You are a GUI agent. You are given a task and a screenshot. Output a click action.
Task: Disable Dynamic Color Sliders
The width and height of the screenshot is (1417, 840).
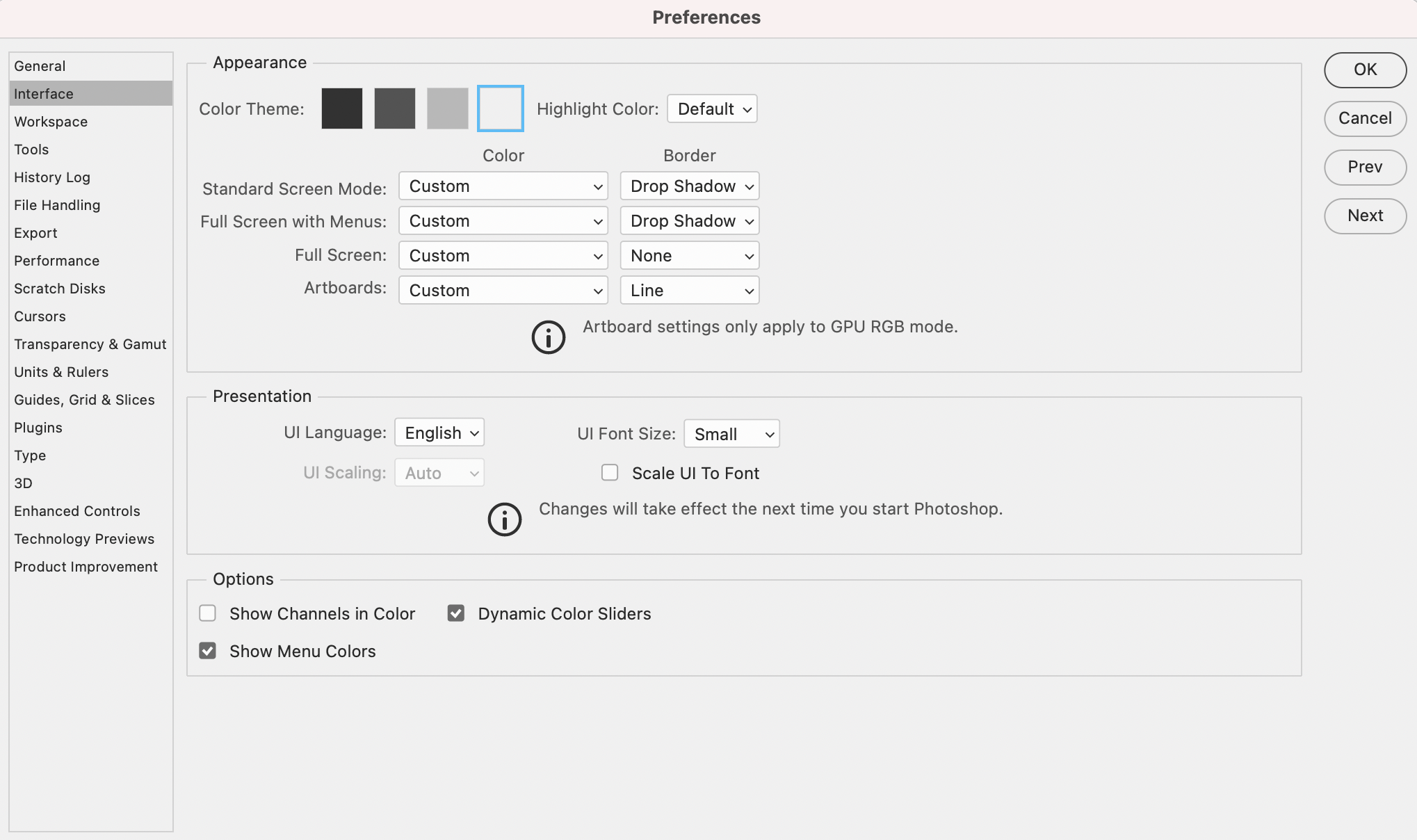click(x=455, y=613)
